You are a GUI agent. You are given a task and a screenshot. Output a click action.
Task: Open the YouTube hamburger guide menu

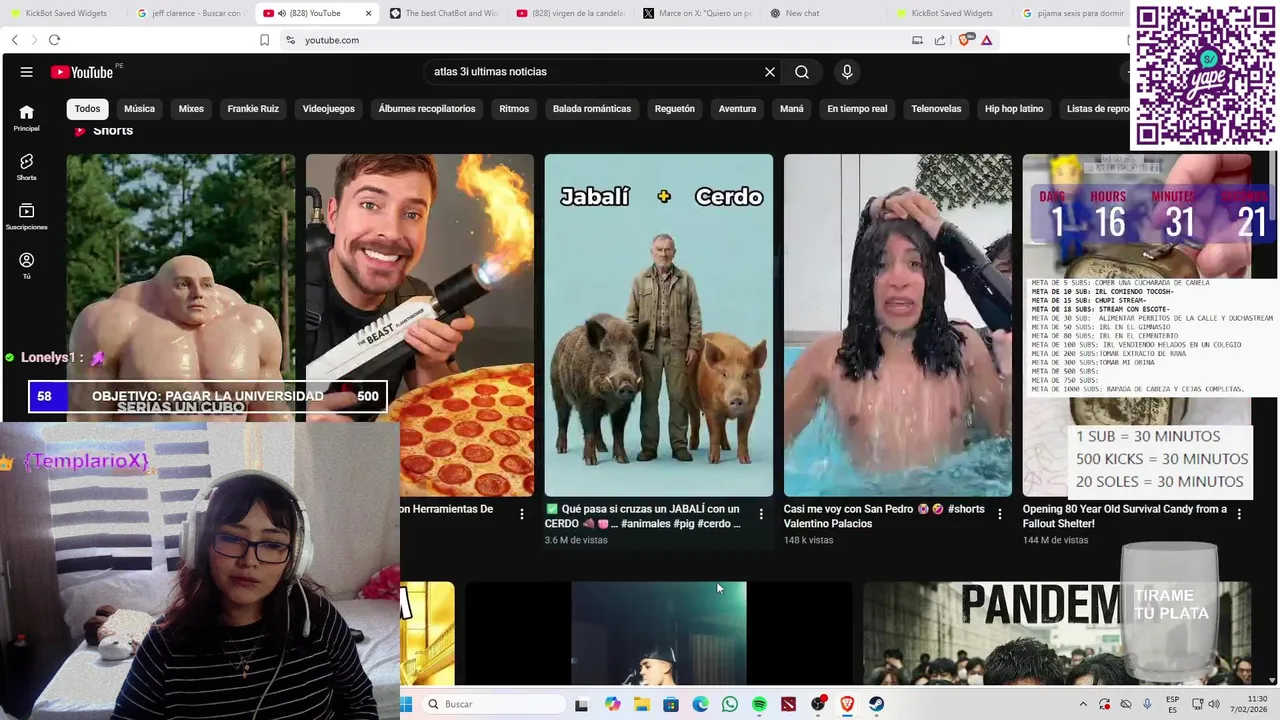click(27, 72)
